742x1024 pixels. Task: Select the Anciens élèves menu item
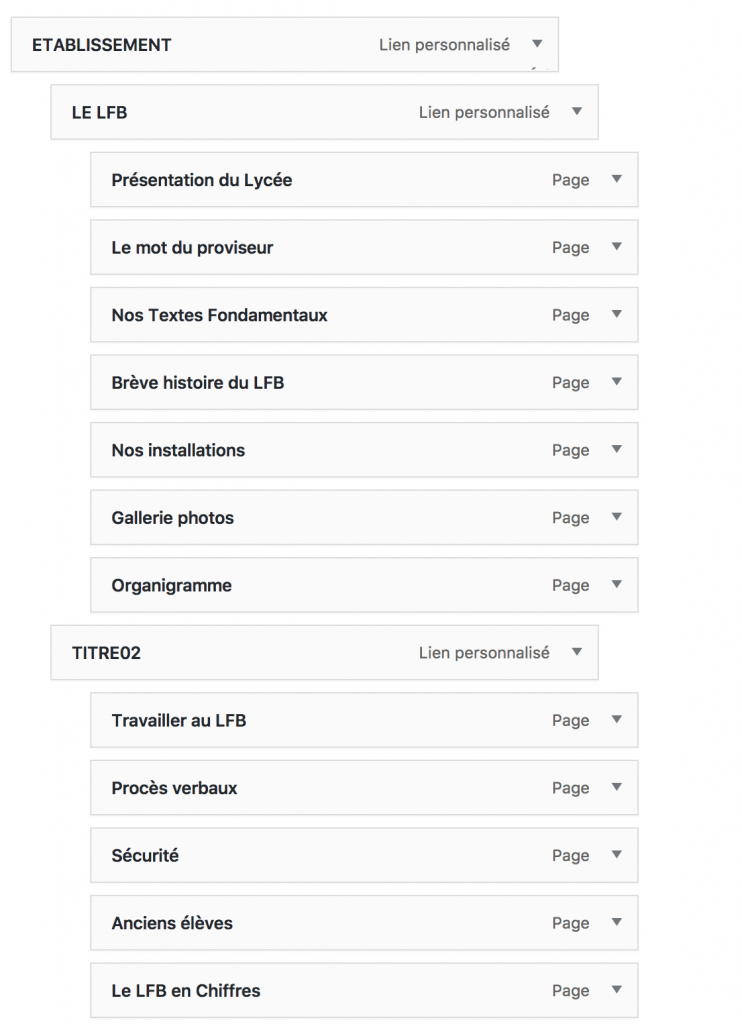click(172, 923)
